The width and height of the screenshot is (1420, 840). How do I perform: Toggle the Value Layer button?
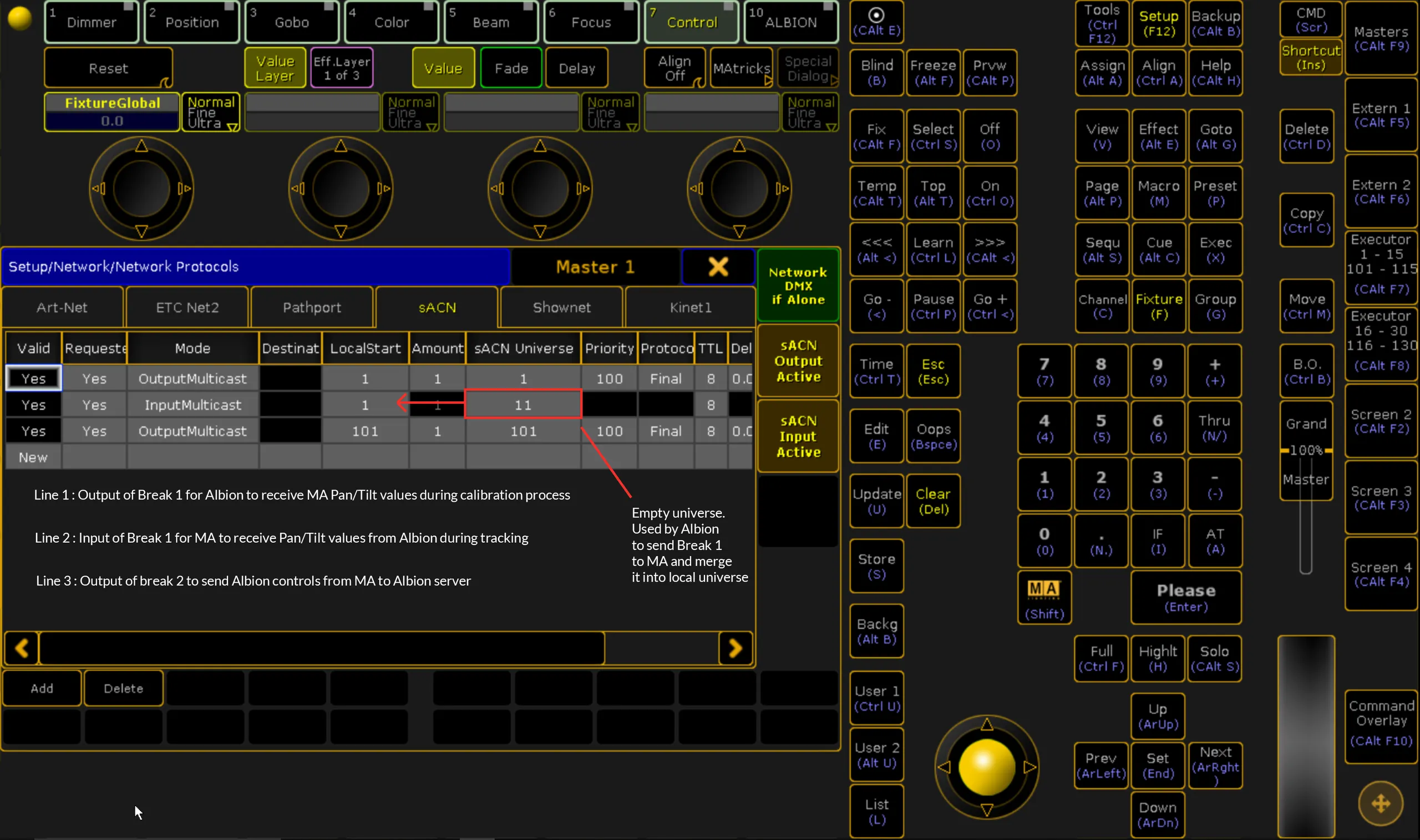(275, 68)
